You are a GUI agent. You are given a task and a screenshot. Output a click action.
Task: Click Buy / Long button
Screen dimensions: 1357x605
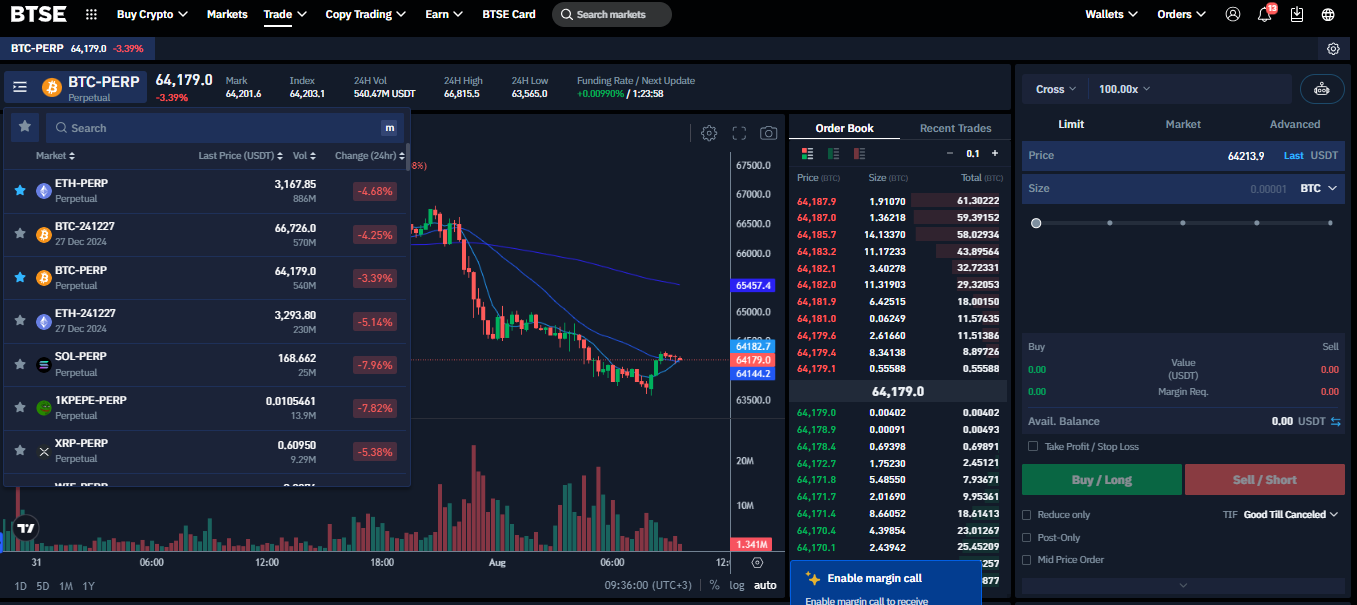coord(1102,480)
